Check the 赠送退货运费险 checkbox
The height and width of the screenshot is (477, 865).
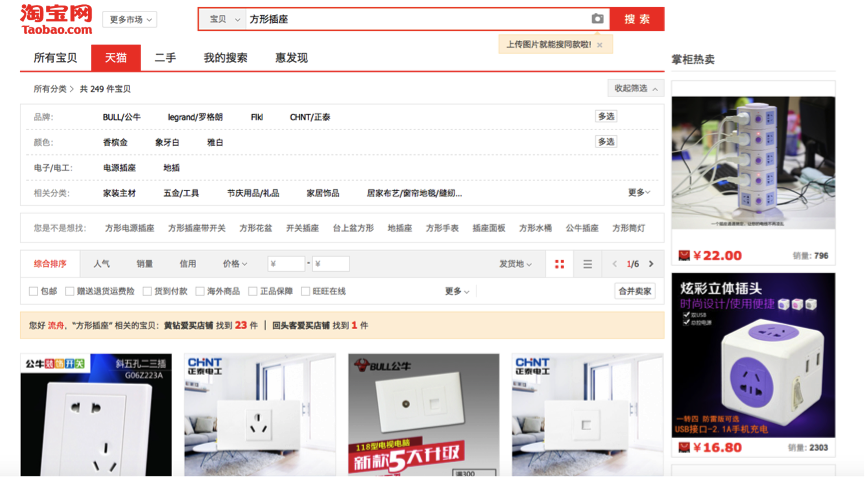[x=70, y=291]
